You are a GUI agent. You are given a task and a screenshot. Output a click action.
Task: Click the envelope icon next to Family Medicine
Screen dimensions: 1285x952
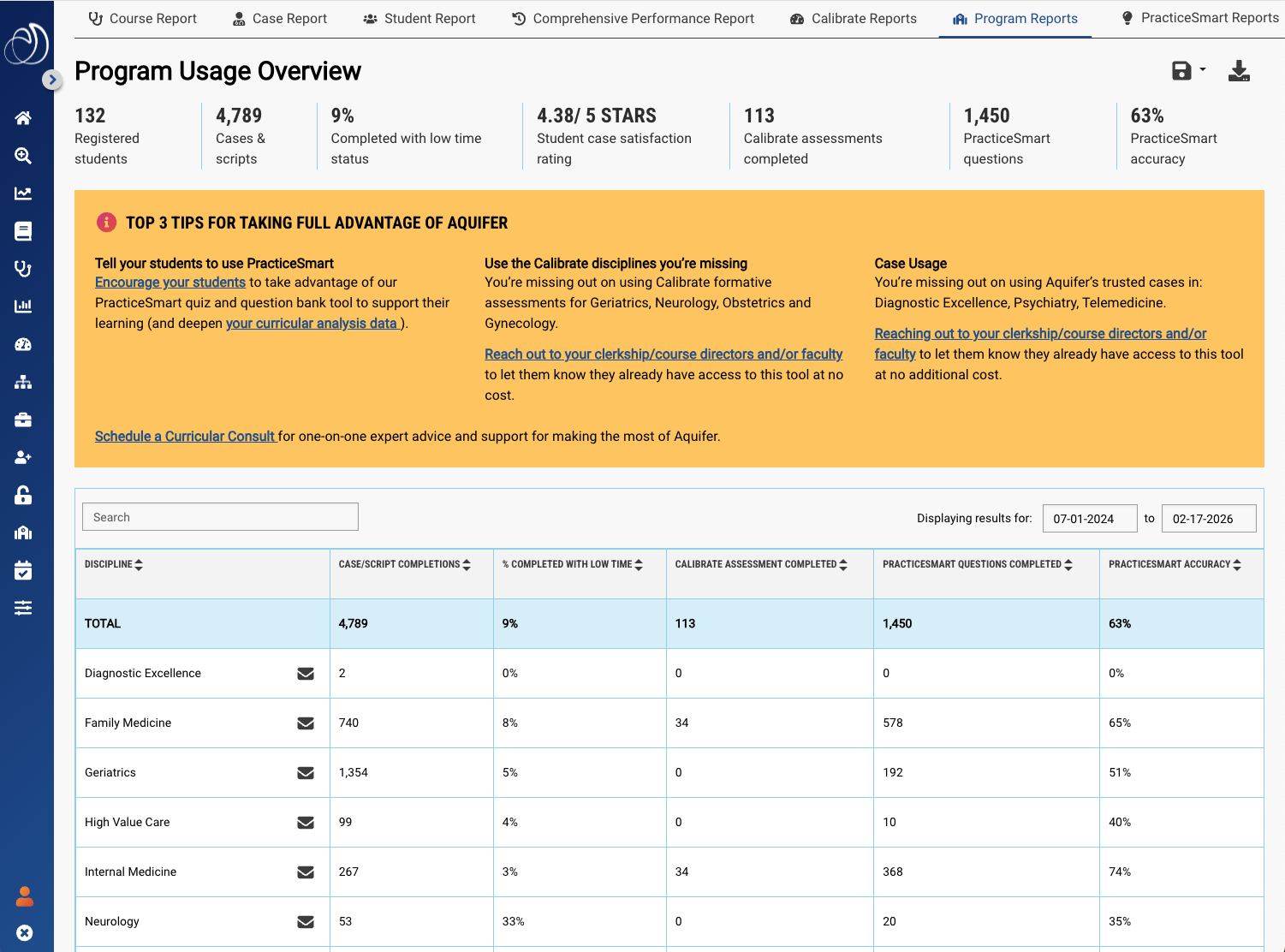coord(306,723)
